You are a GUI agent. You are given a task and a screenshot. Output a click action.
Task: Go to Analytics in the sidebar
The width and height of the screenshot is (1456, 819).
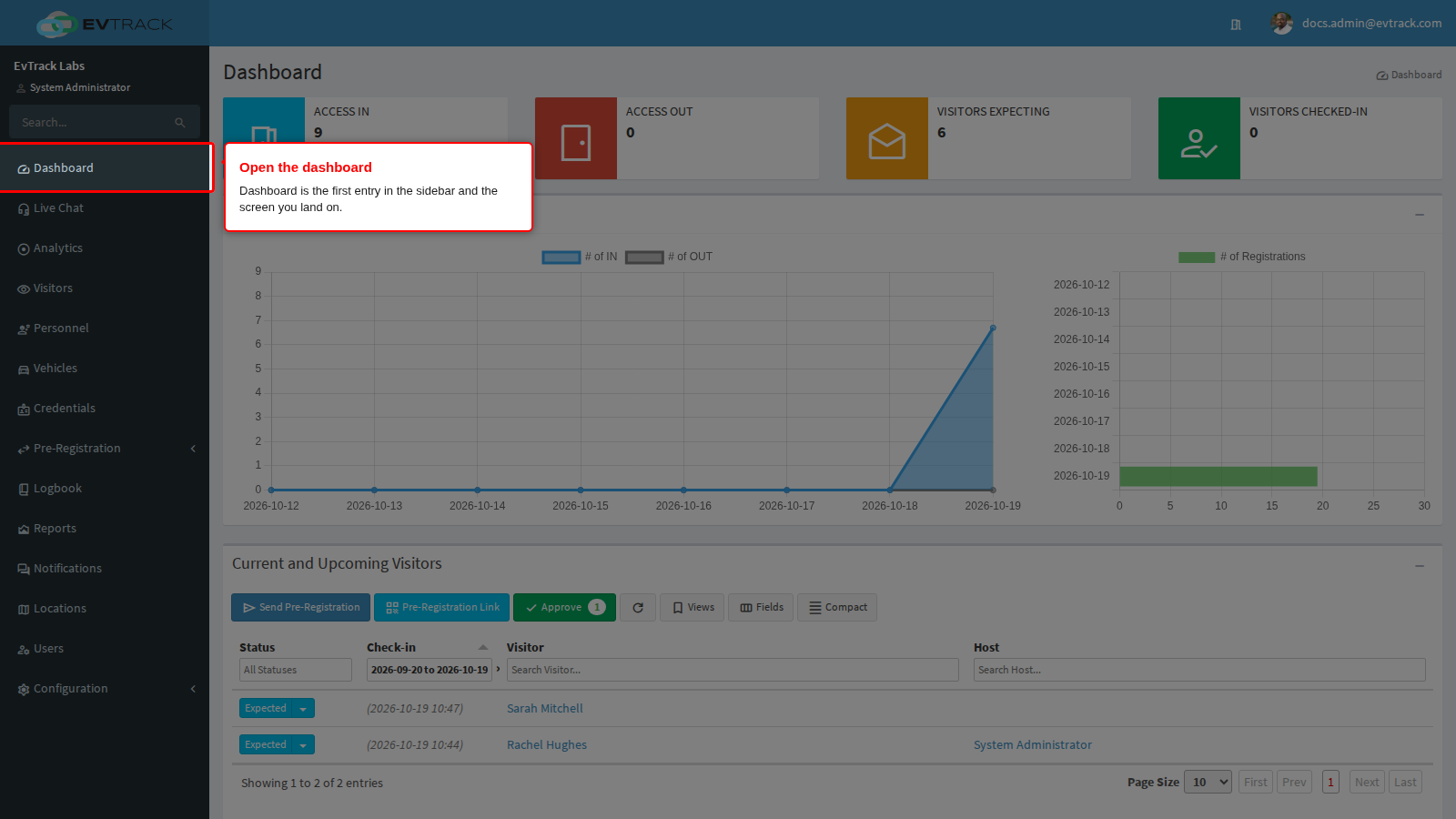[x=105, y=248]
